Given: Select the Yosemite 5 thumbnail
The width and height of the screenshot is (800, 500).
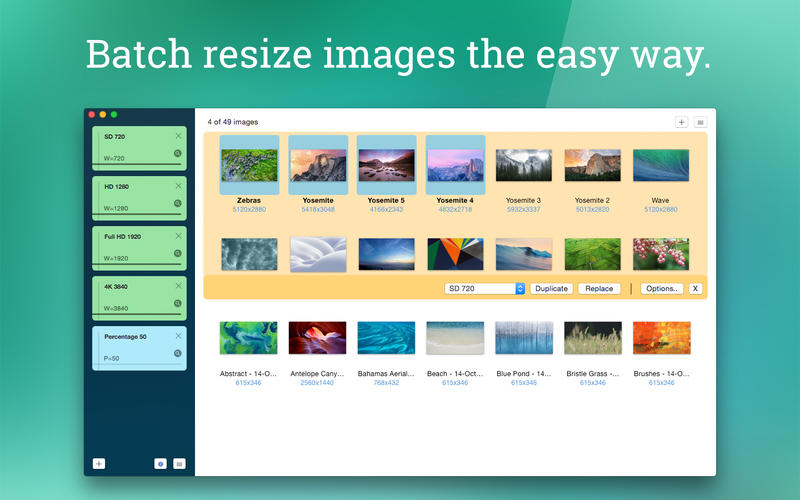Looking at the screenshot, I should 387,165.
